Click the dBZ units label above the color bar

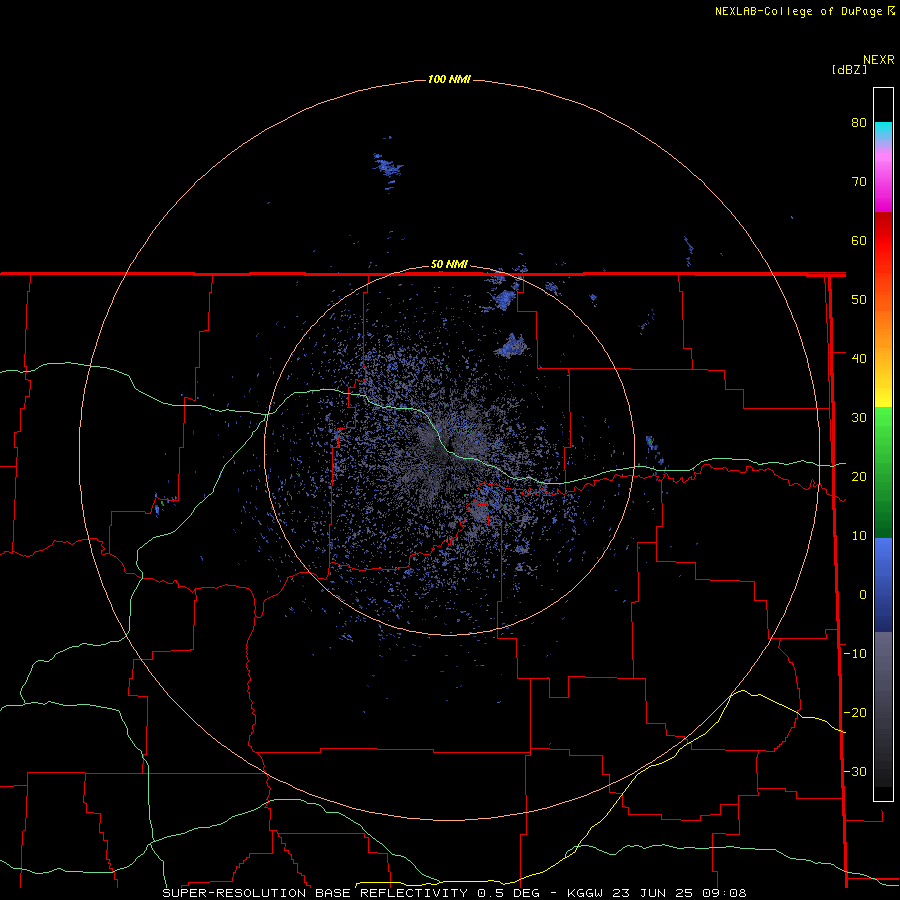click(849, 70)
